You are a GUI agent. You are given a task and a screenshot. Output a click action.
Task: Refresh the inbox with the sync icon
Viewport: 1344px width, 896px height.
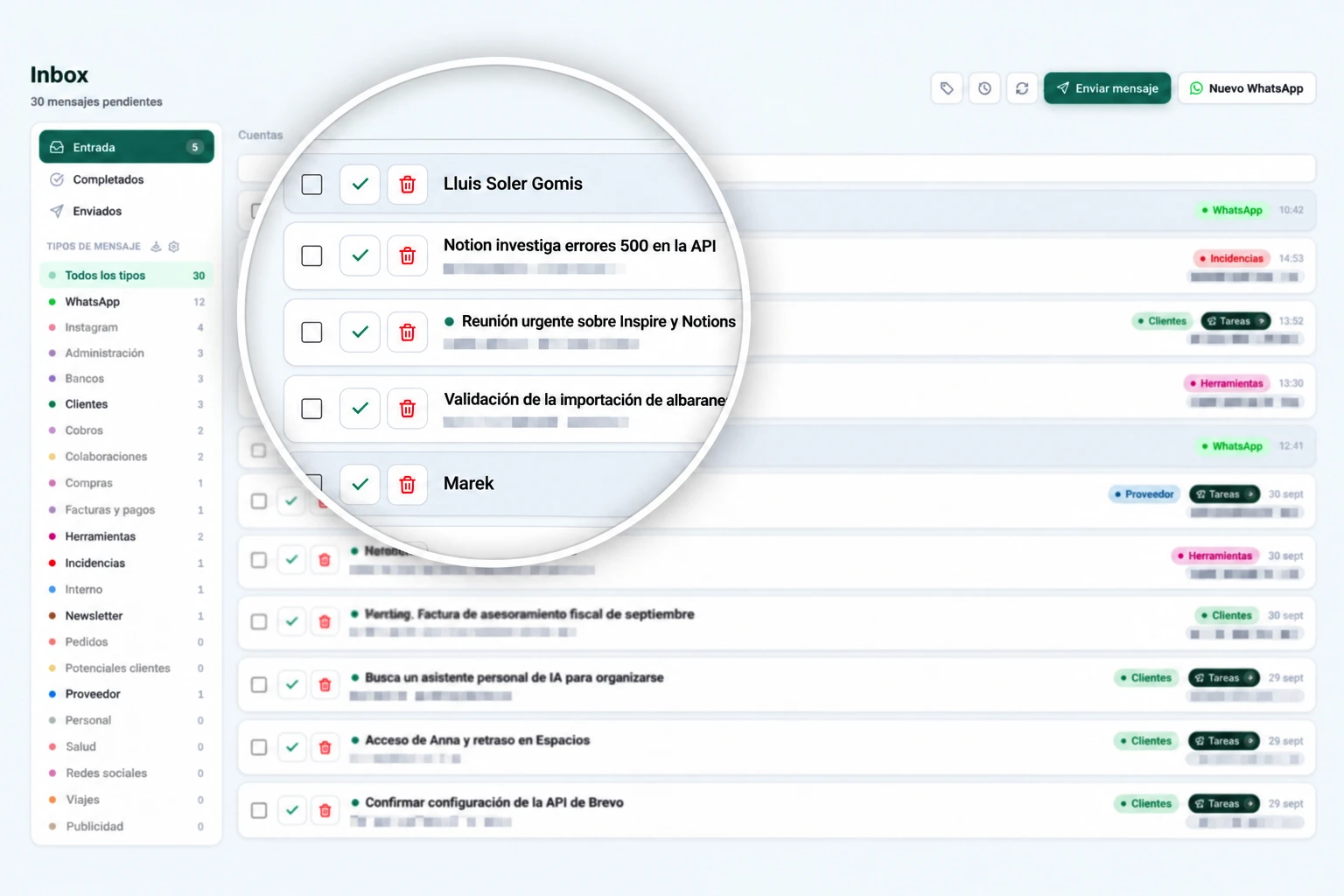click(1022, 88)
